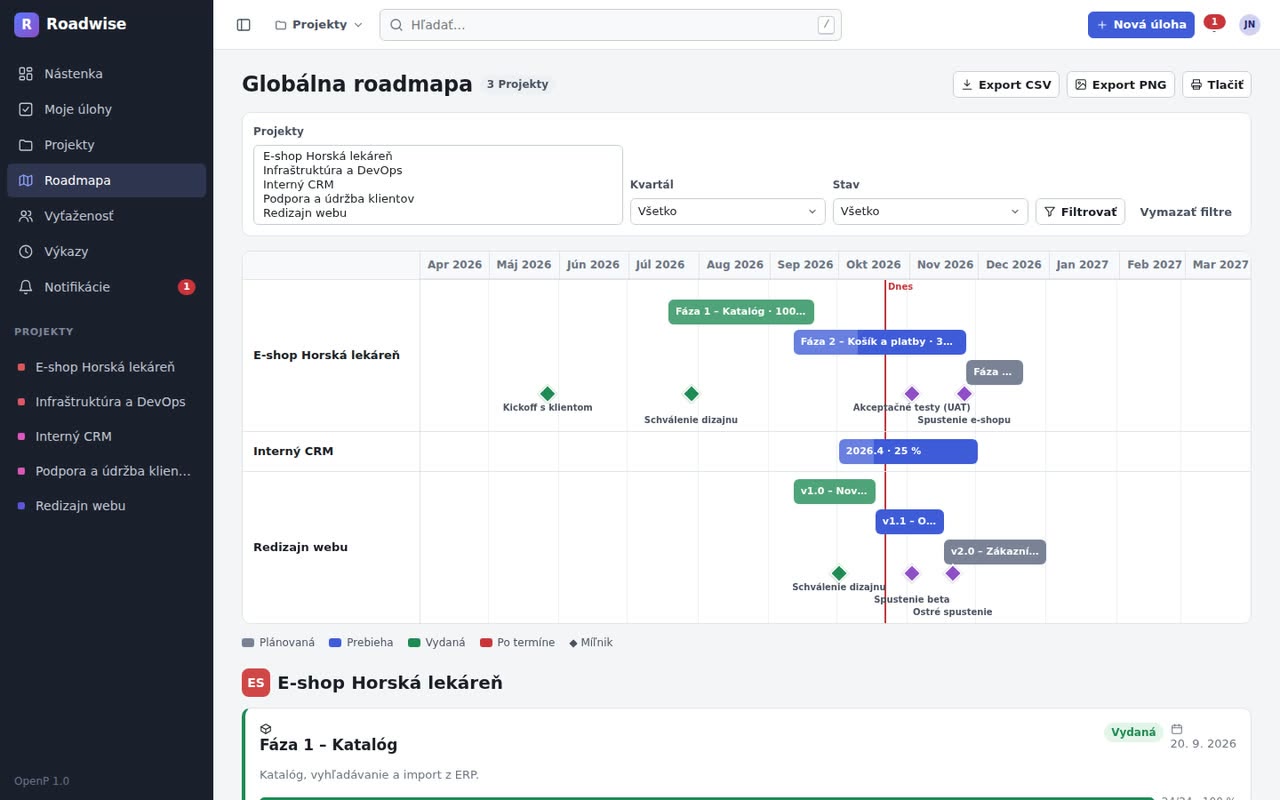Viewport: 1280px width, 800px height.
Task: Click the Vydaná status badge
Action: click(x=1134, y=732)
